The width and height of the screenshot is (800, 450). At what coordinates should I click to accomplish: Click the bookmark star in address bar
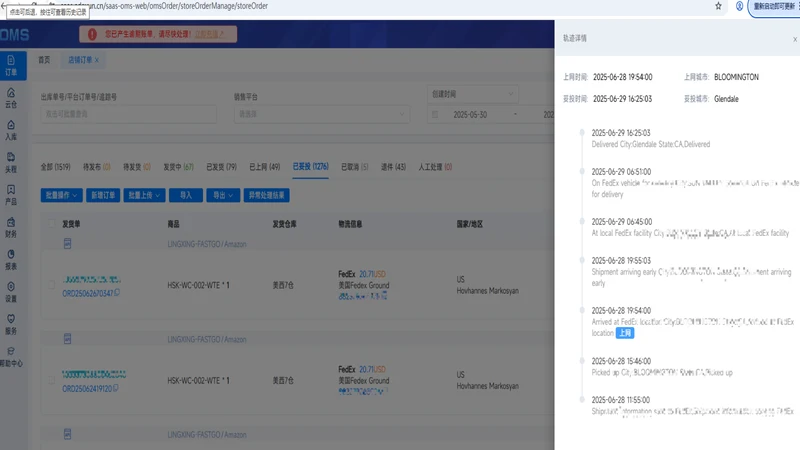click(x=718, y=6)
